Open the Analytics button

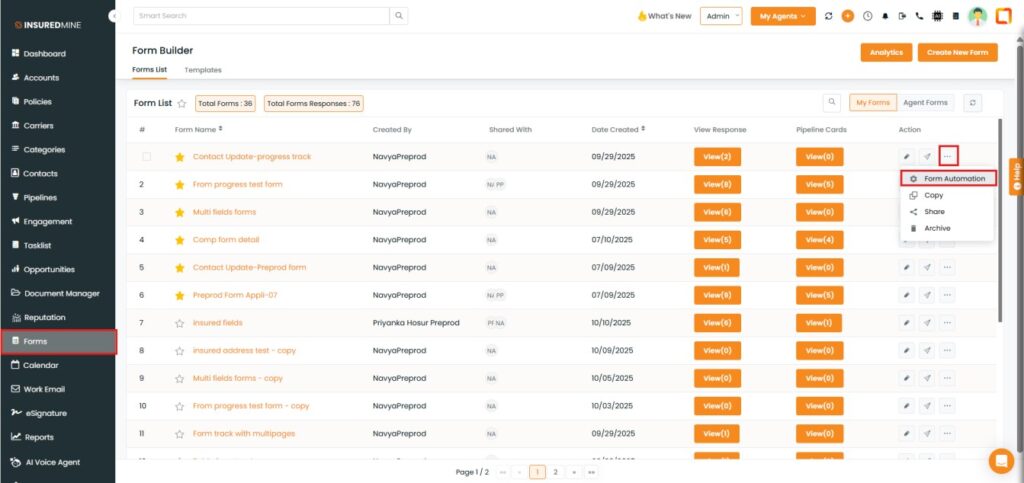click(886, 52)
